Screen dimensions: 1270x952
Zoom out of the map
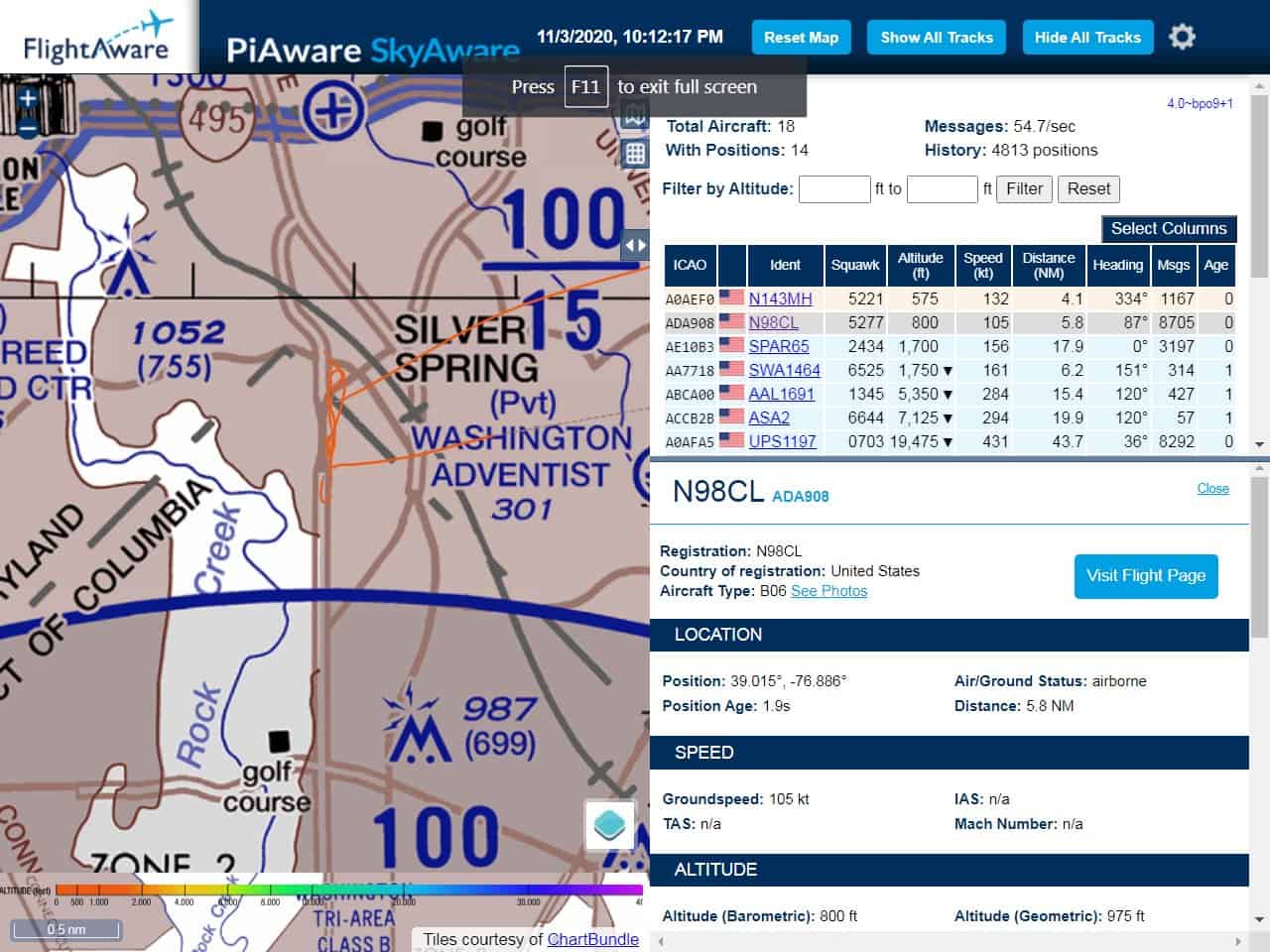tap(27, 126)
